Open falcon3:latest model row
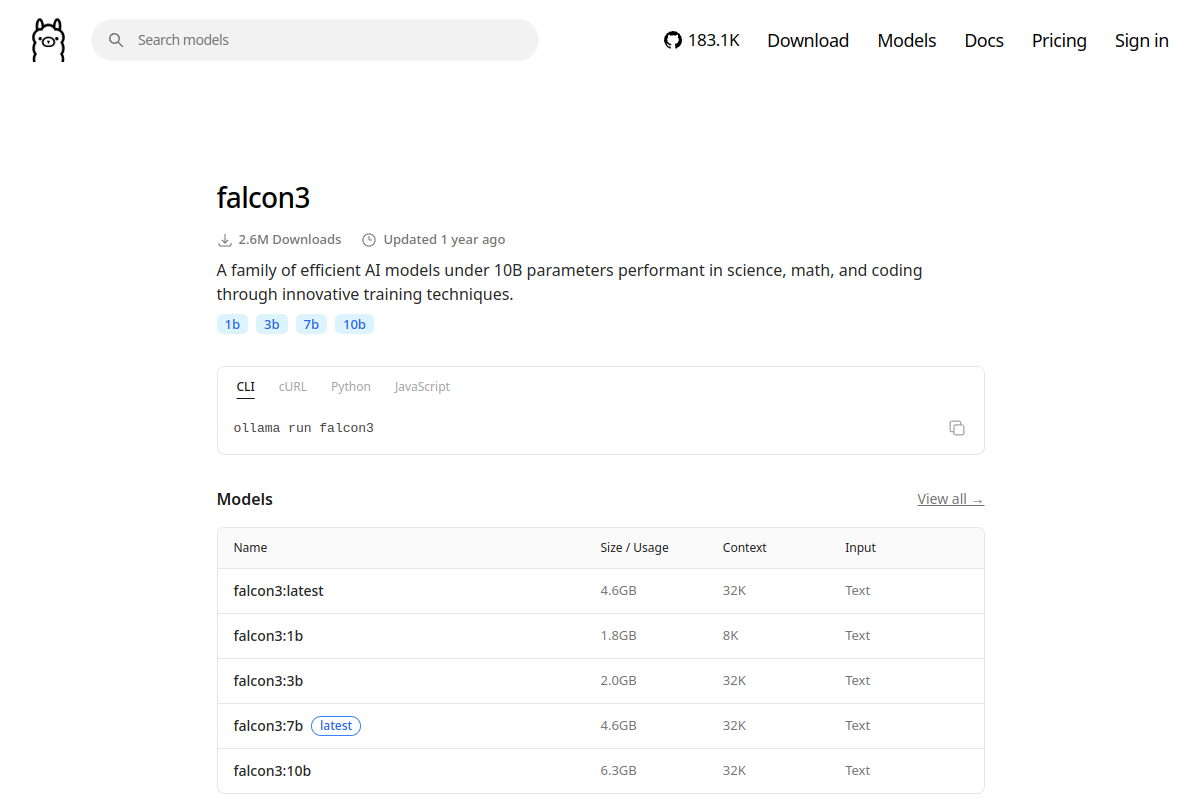This screenshot has height=800, width=1200. click(x=600, y=591)
